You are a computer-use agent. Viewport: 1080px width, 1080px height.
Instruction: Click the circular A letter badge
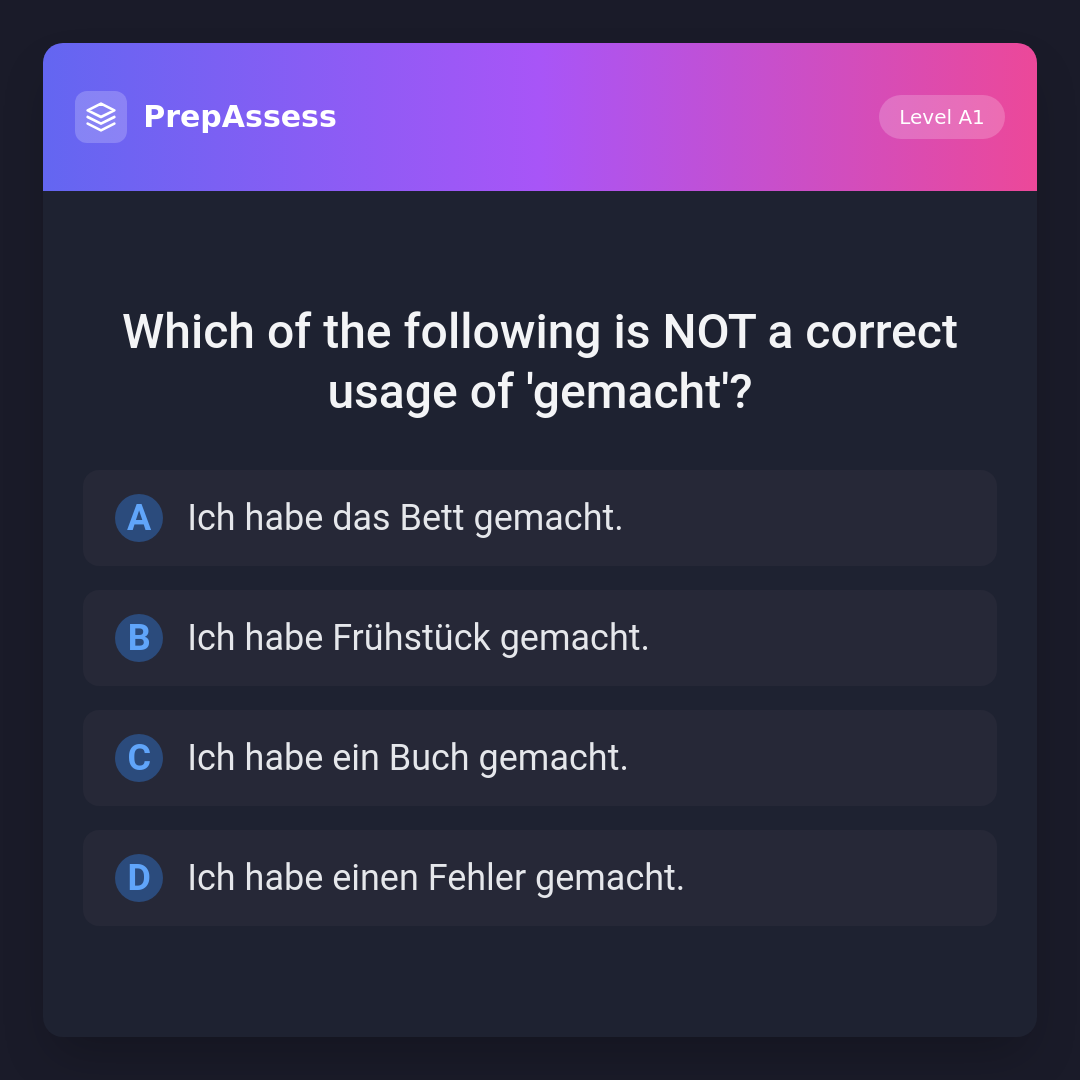139,518
